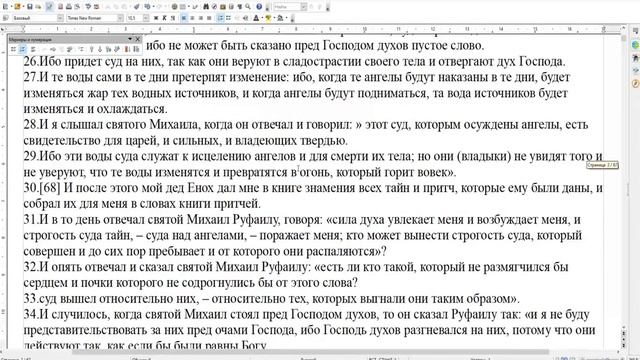This screenshot has height=360, width=640.
Task: Open sidebar Navigator compass icon
Action: pyautogui.click(x=636, y=84)
